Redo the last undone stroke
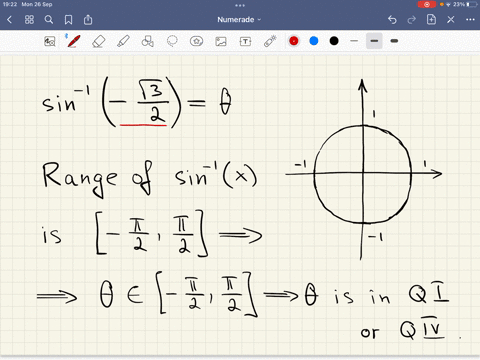The height and width of the screenshot is (360, 480). [412, 20]
